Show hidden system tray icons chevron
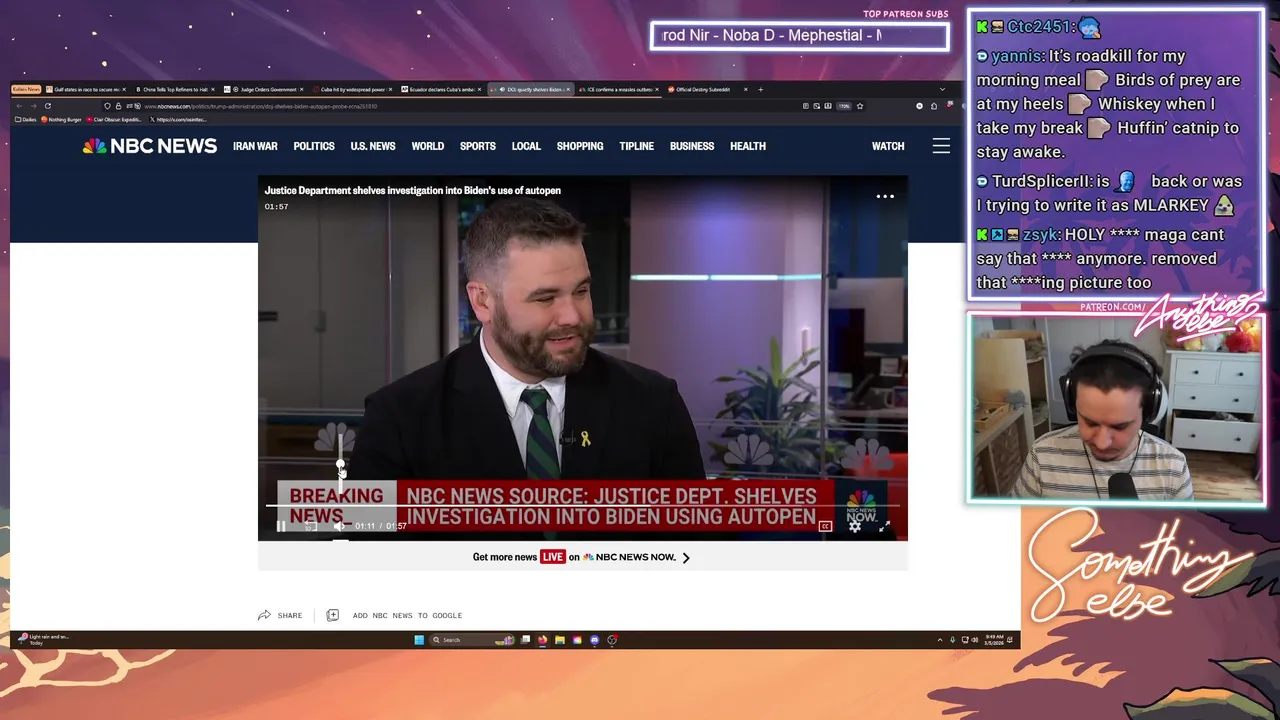Screen dimensions: 1280x720 click(940, 640)
